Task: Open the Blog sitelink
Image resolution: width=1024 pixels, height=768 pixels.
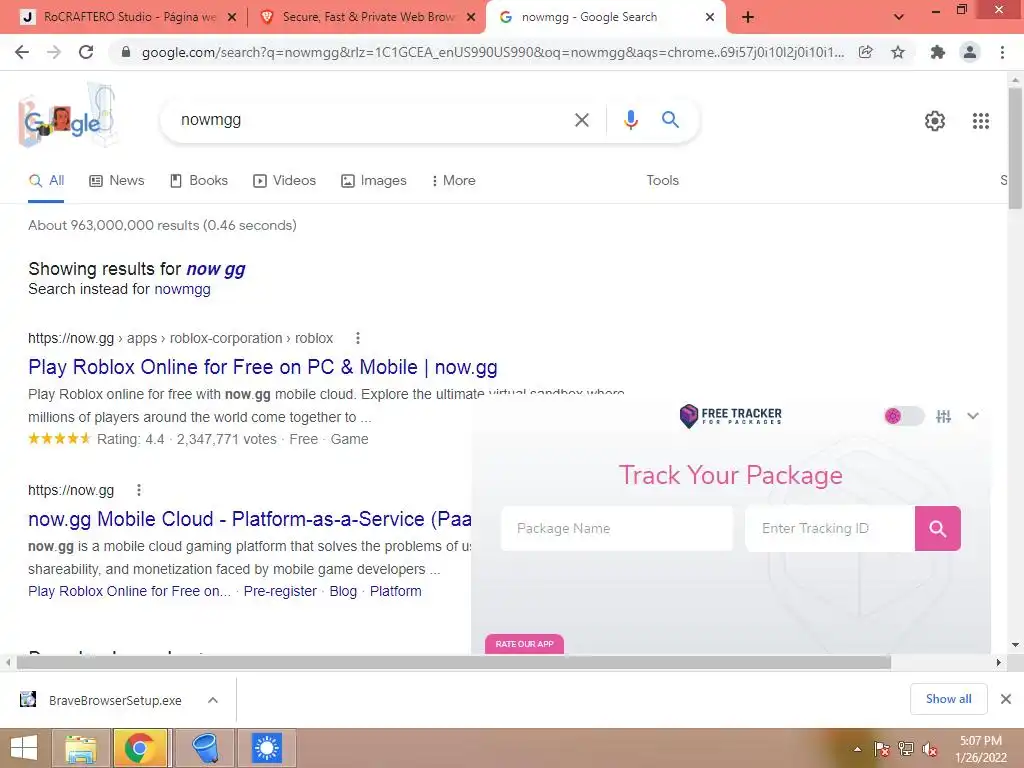Action: [x=343, y=591]
